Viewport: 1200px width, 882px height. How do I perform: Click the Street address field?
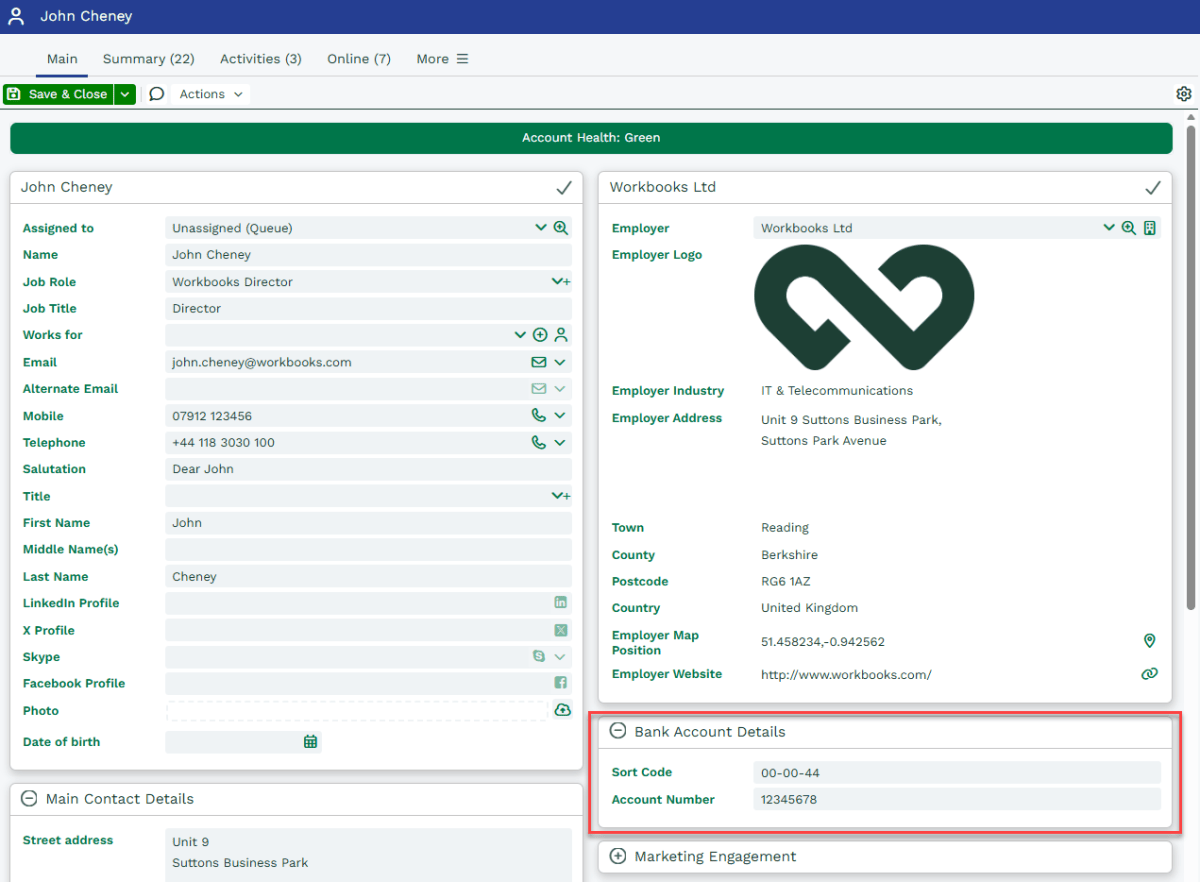point(368,854)
